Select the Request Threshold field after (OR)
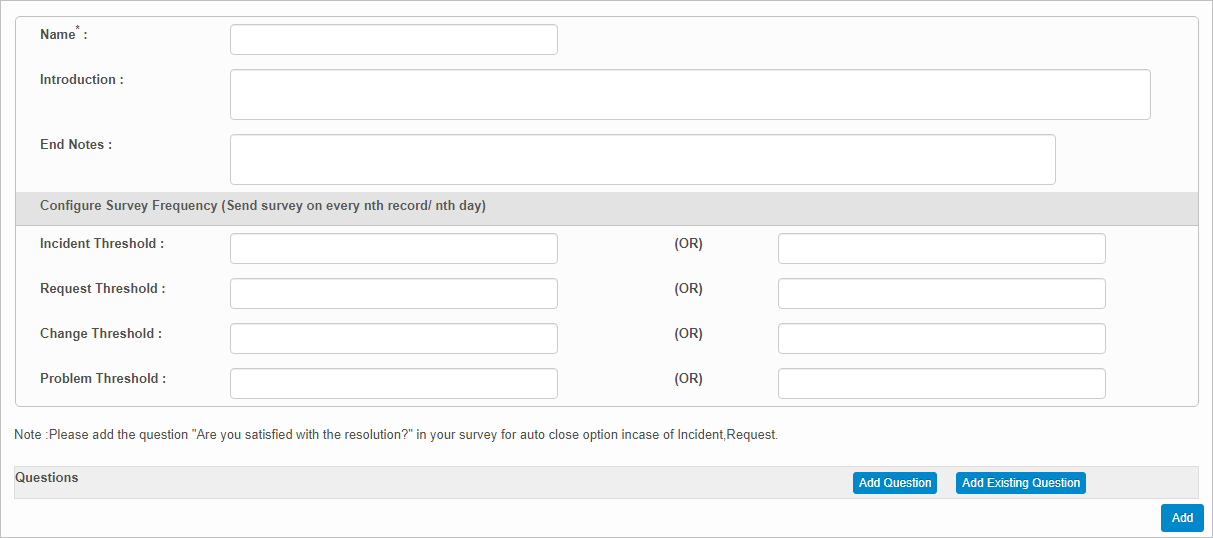The width and height of the screenshot is (1213, 538). 941,294
